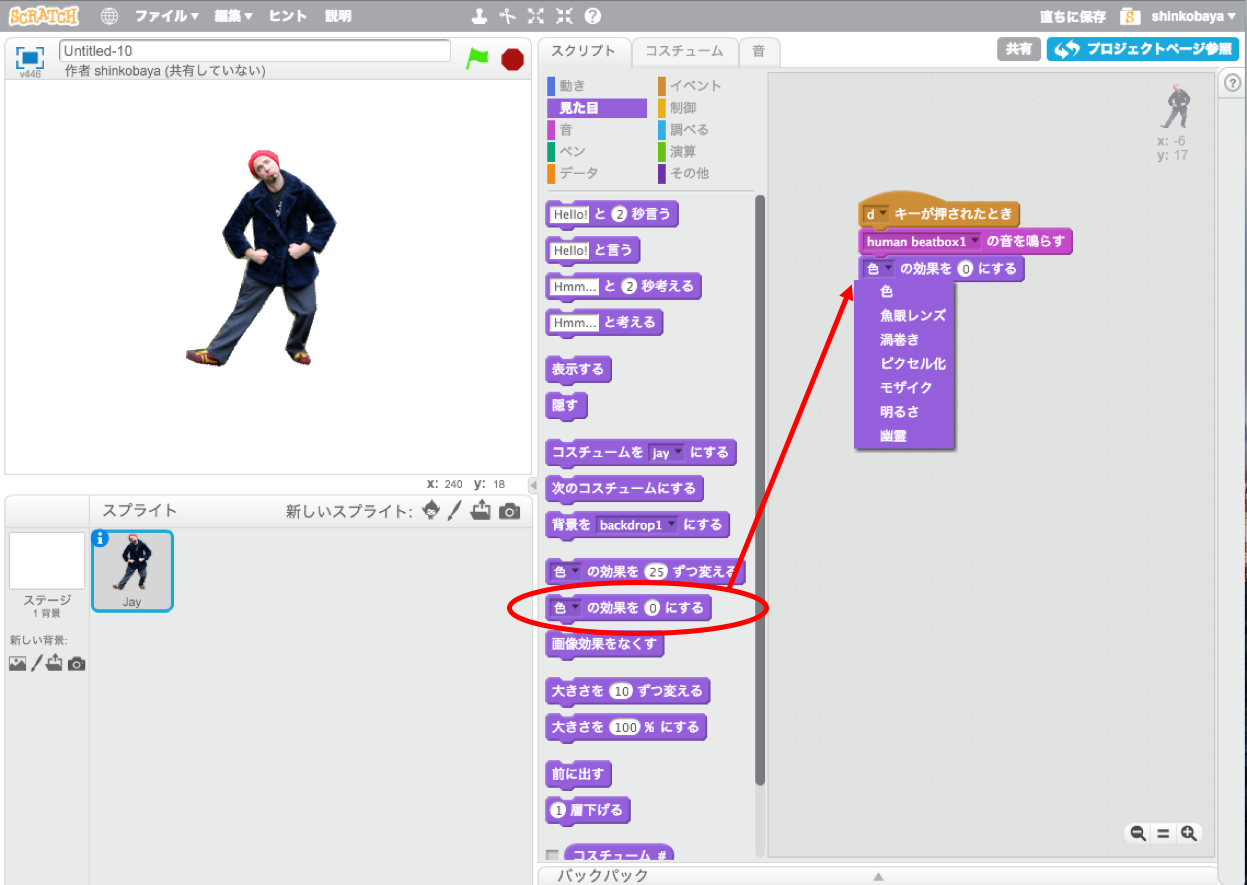Click the blocks palette vertical scrollbar
This screenshot has height=885, width=1247.
coord(759,490)
